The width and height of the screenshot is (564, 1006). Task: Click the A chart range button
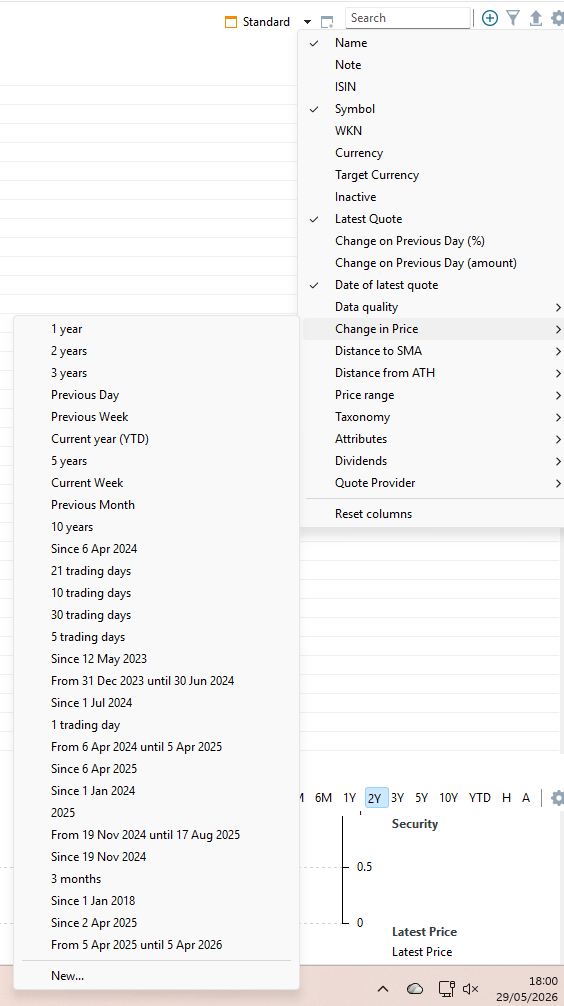pyautogui.click(x=526, y=797)
